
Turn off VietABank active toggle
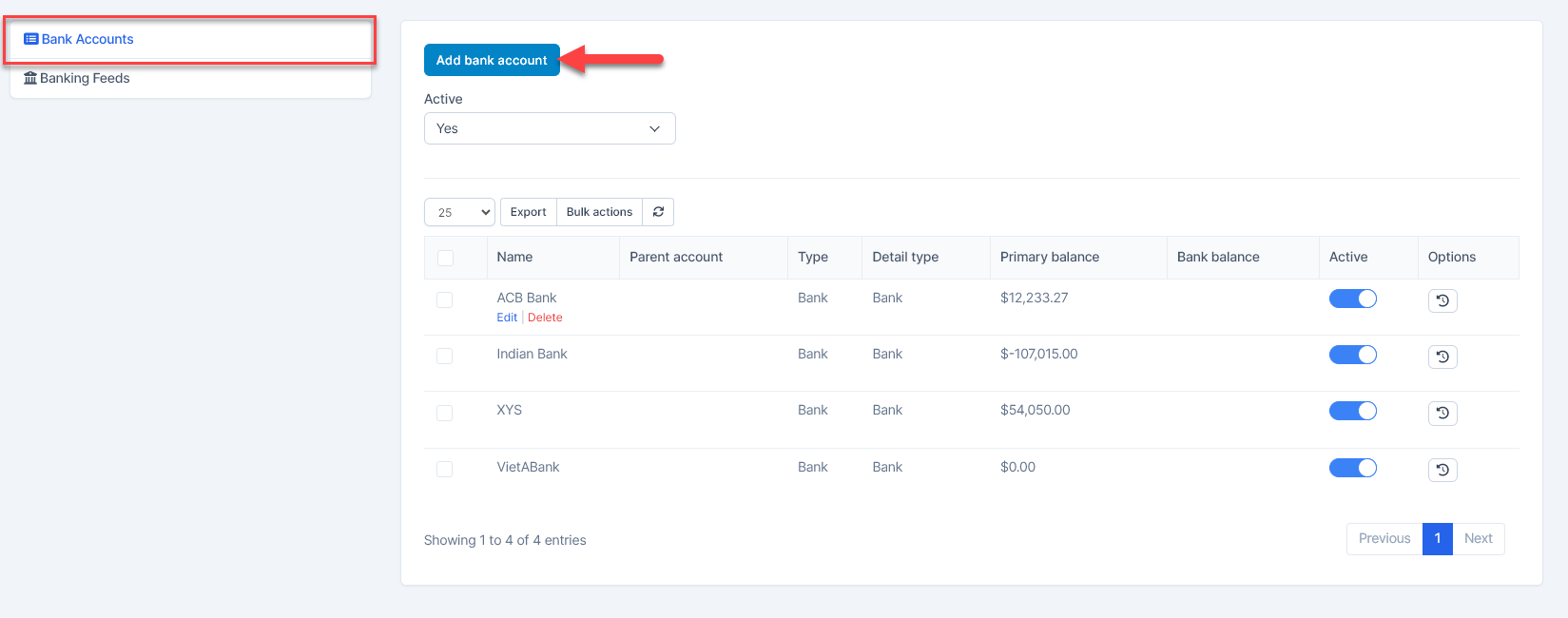click(1352, 468)
